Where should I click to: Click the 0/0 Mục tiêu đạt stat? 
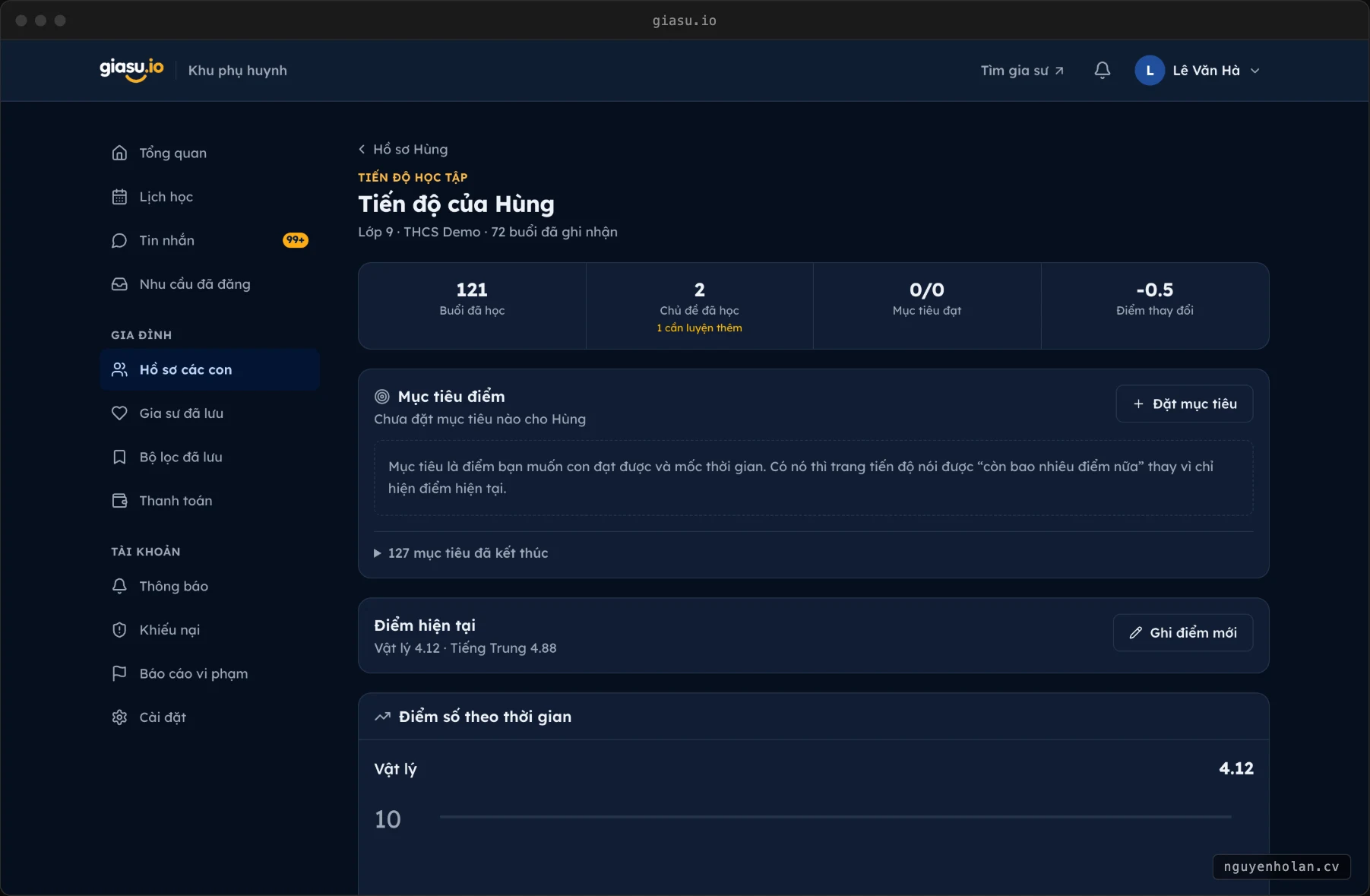coord(927,306)
